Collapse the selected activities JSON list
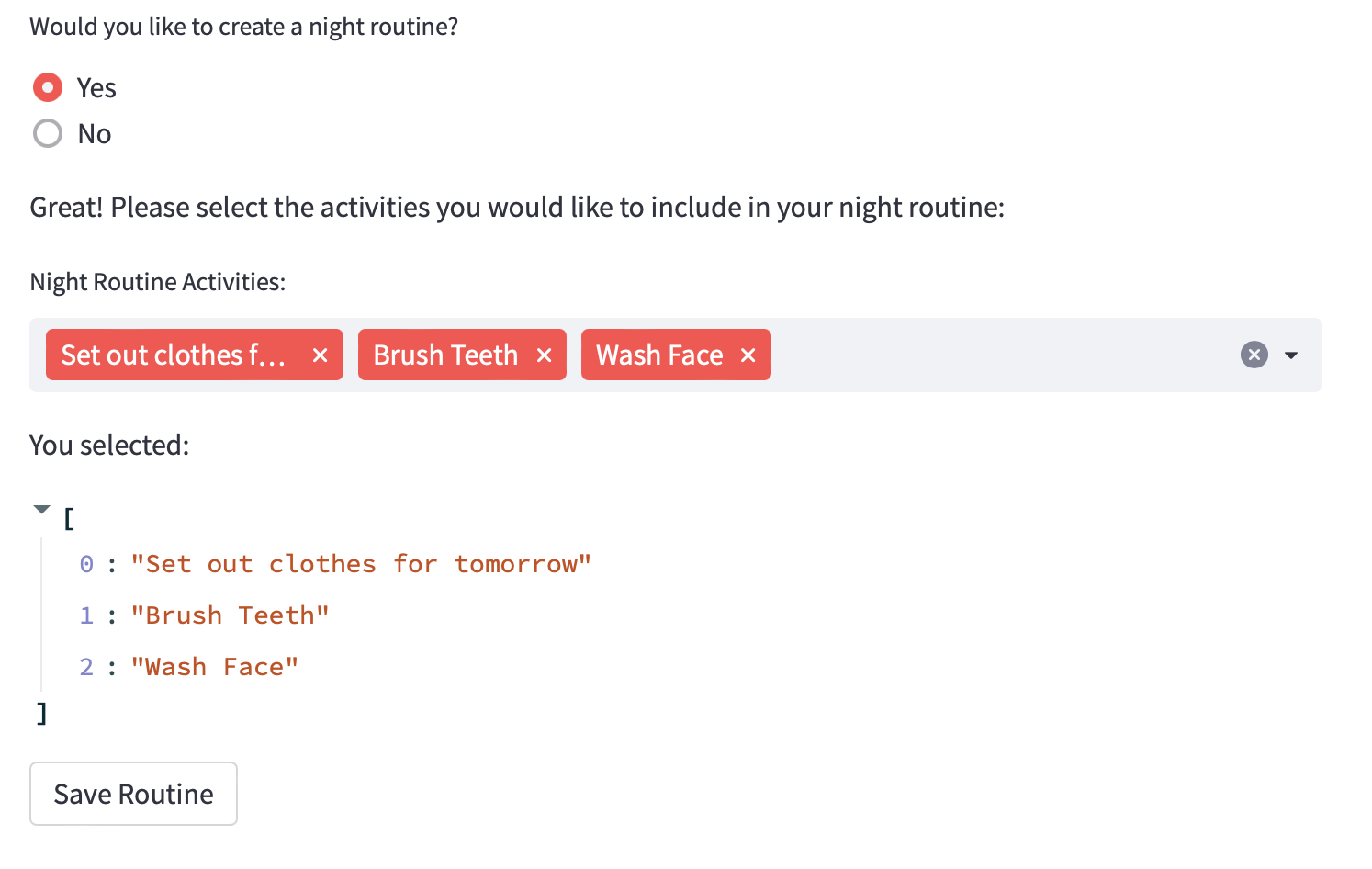1372x869 pixels. (x=41, y=509)
